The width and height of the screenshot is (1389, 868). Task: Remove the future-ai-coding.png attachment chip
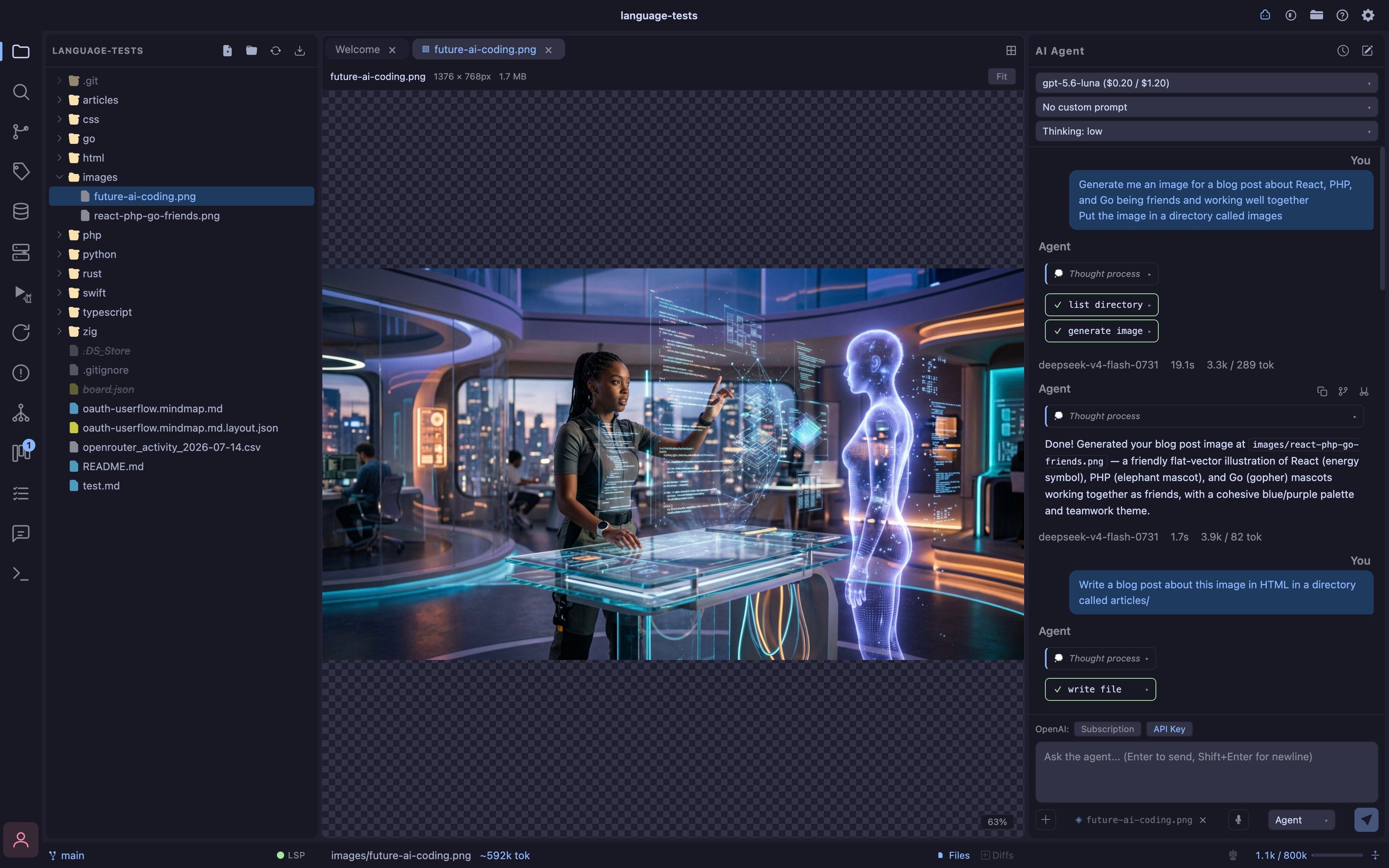[1203, 820]
